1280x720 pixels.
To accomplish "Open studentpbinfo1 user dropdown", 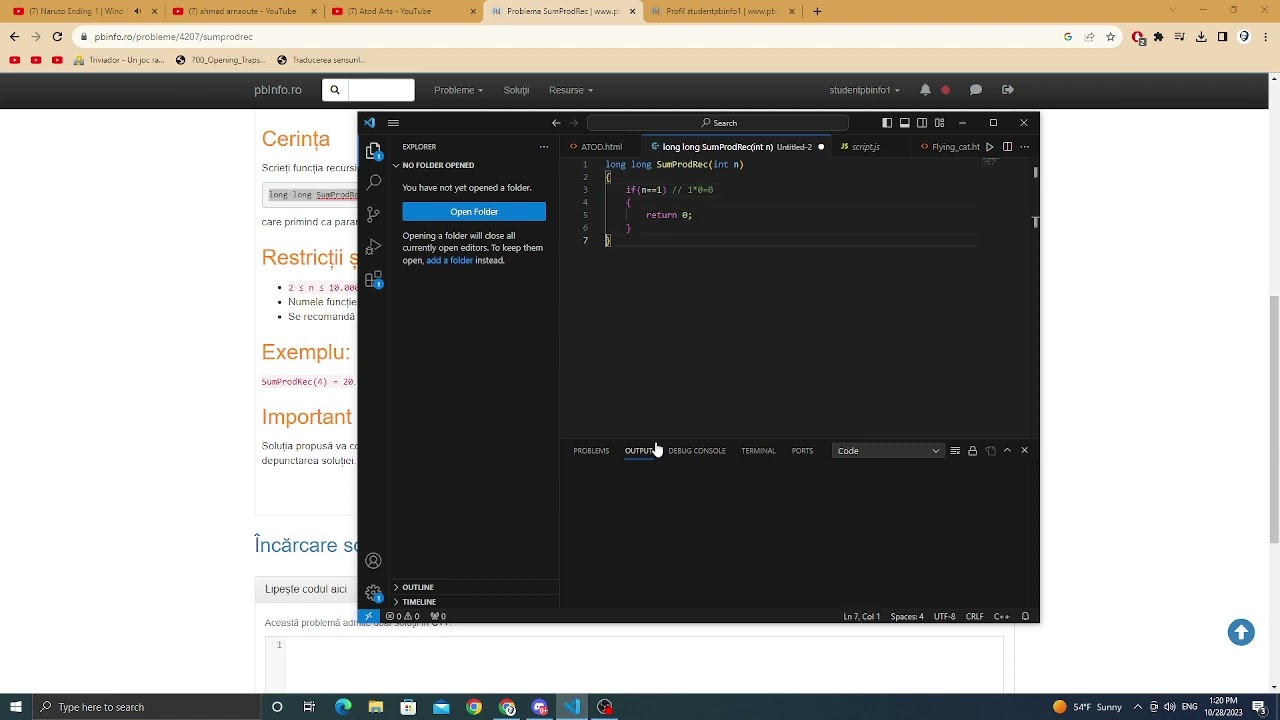I will [864, 90].
